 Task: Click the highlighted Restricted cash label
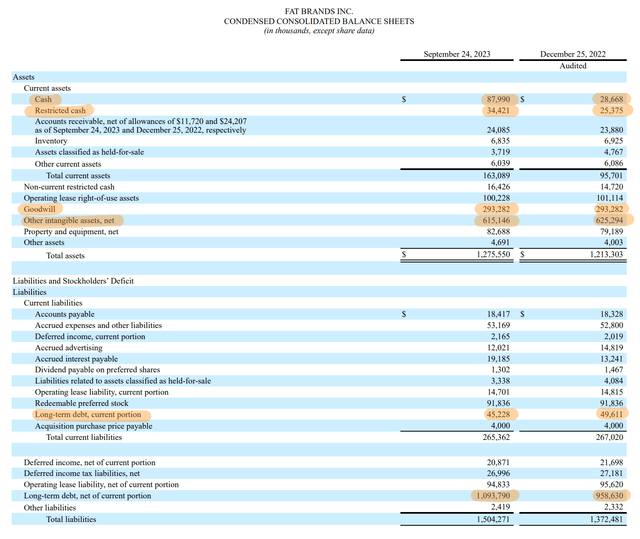[x=60, y=111]
